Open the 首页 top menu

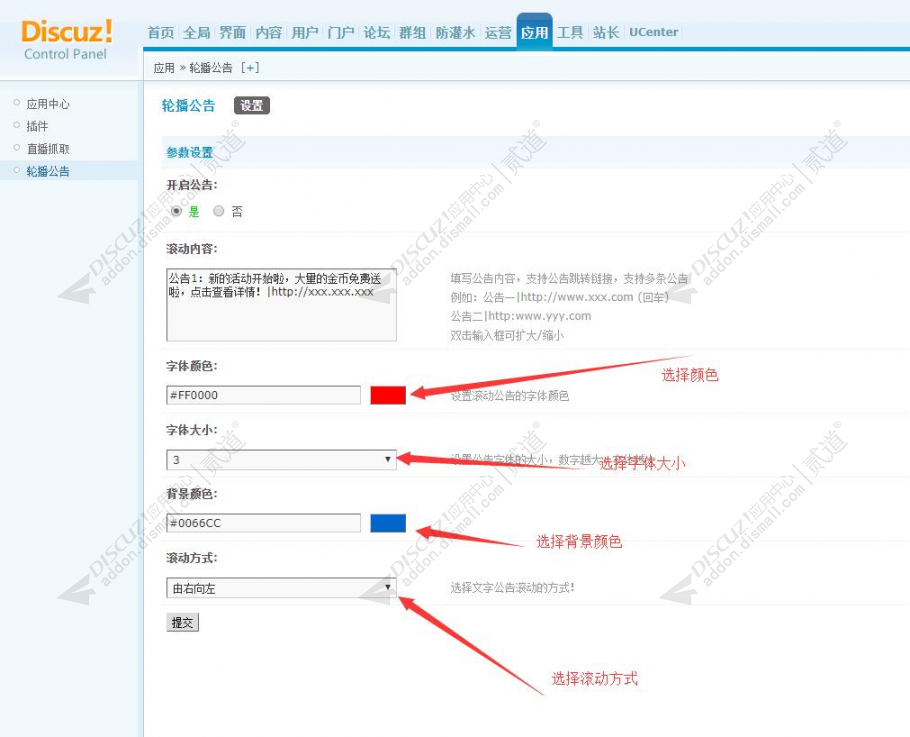pyautogui.click(x=161, y=32)
